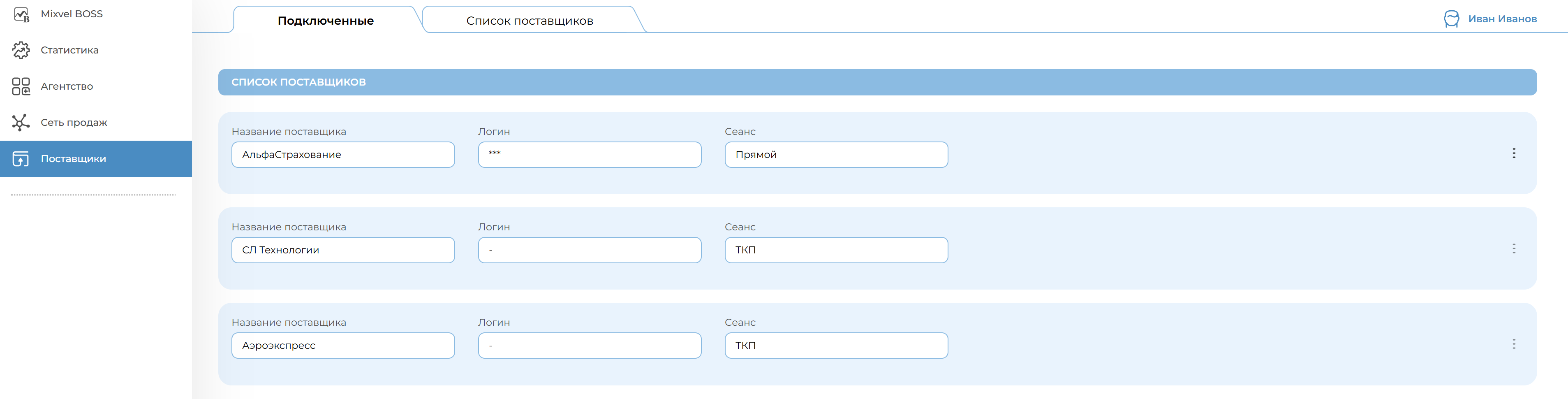Open the Иван Иванов profile link
The height and width of the screenshot is (399, 1568).
[x=1502, y=19]
